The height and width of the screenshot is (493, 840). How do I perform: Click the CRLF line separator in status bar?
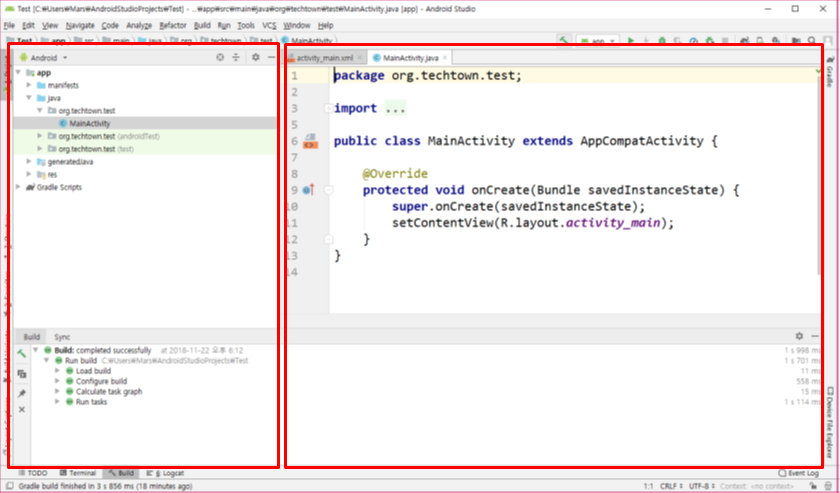point(671,486)
